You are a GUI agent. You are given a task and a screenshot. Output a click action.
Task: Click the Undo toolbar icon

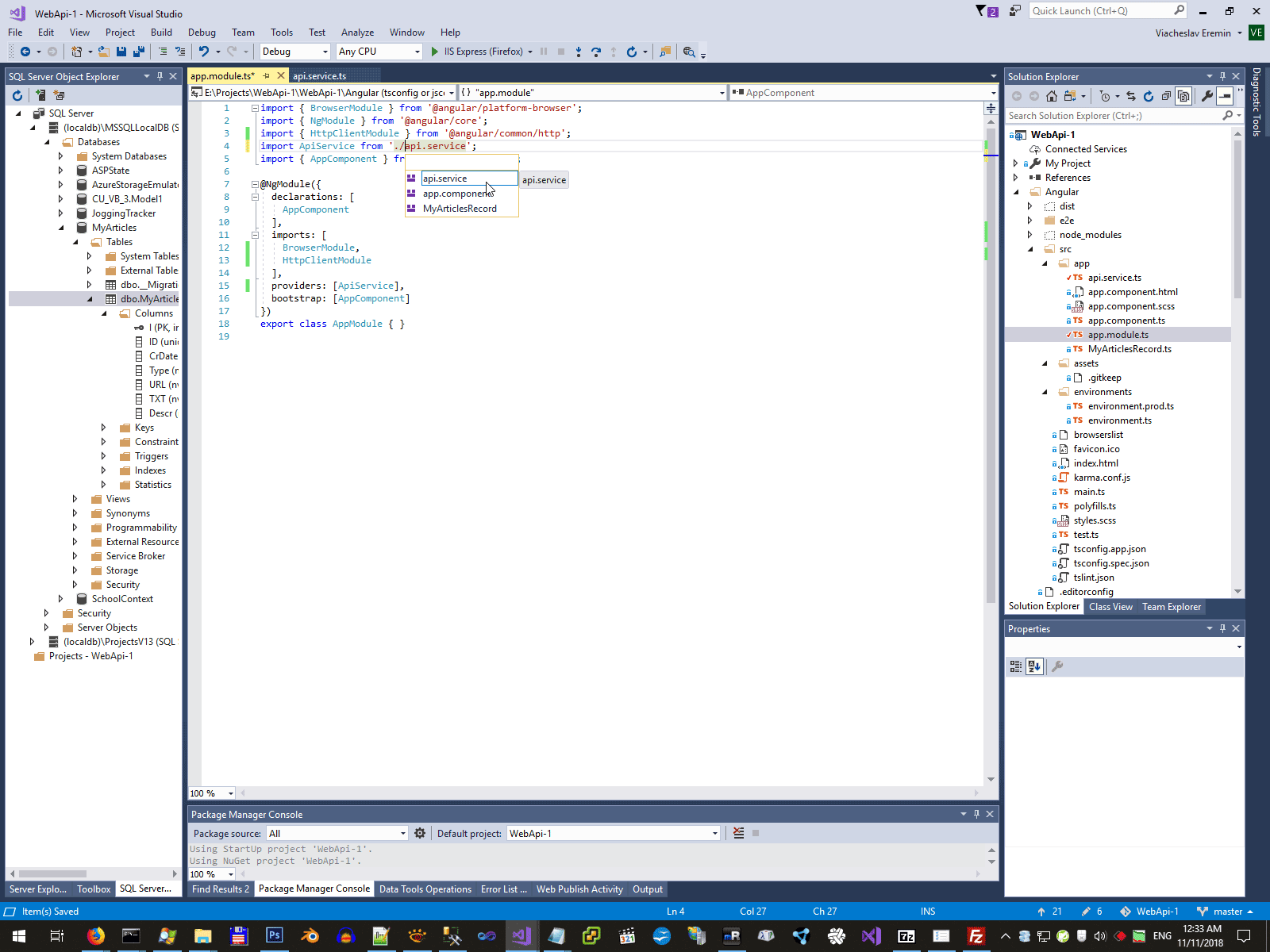[204, 52]
